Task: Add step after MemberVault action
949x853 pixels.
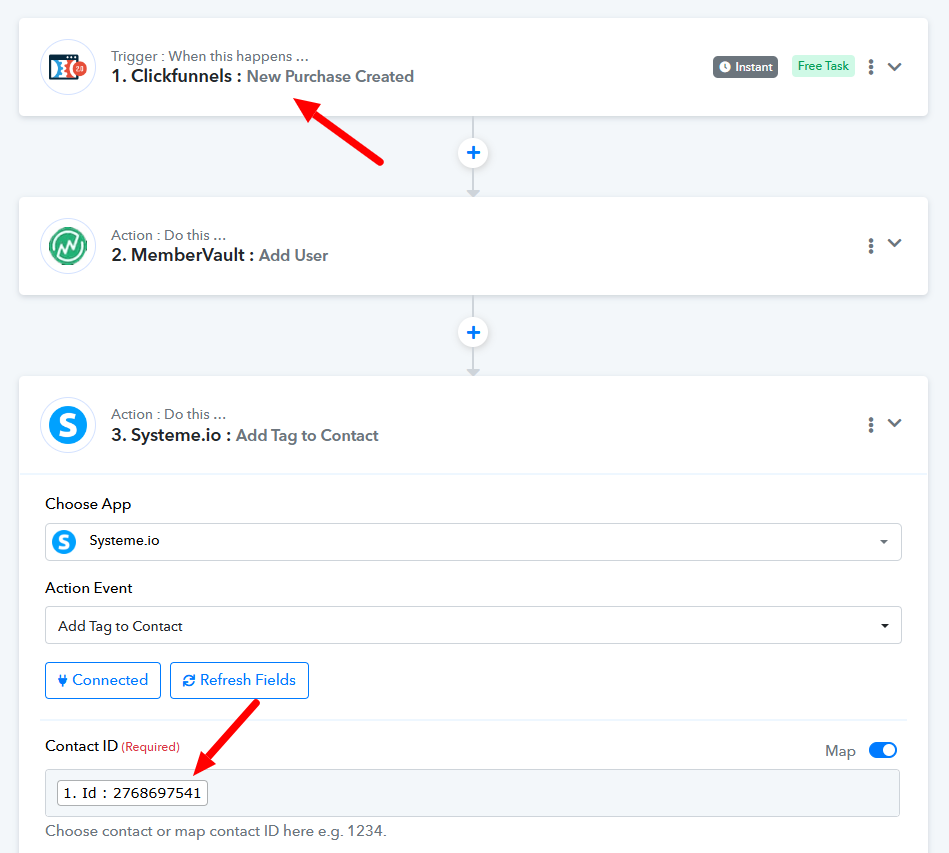Action: (473, 332)
